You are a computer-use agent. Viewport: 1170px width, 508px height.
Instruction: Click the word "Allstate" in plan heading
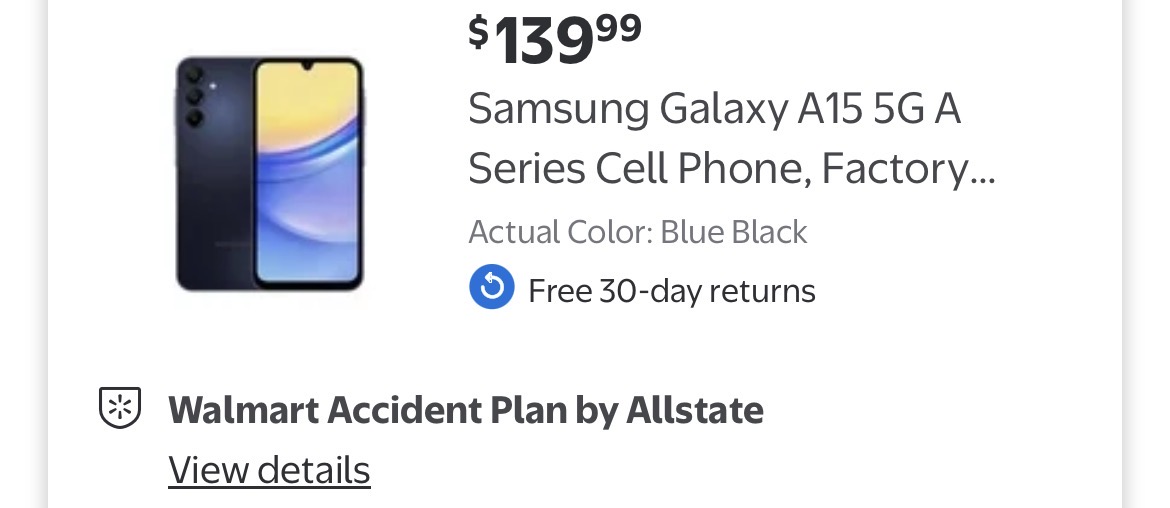[x=694, y=410]
